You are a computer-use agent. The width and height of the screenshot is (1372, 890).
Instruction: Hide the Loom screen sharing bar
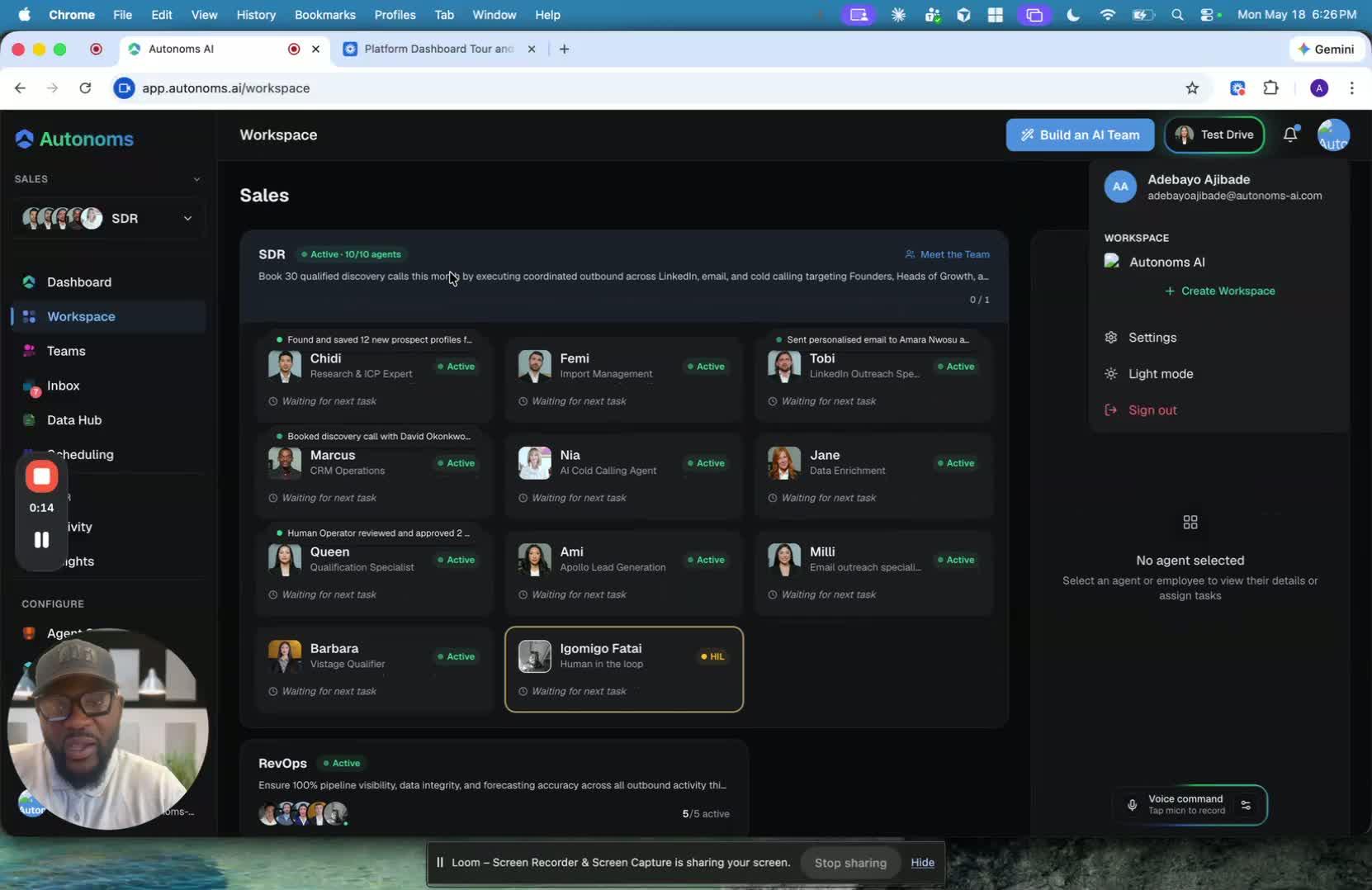click(x=922, y=863)
